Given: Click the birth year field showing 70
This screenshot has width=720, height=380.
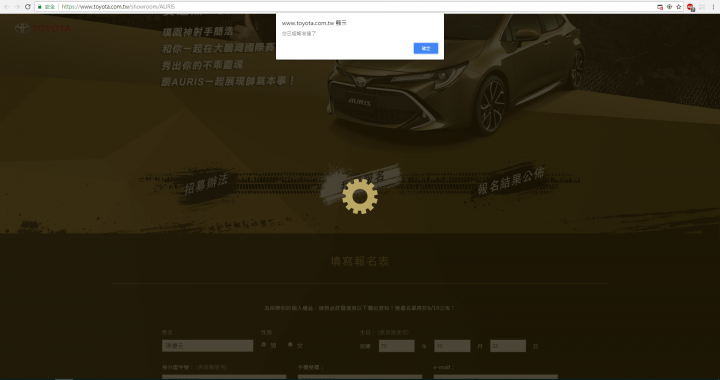Looking at the screenshot, I should point(396,346).
